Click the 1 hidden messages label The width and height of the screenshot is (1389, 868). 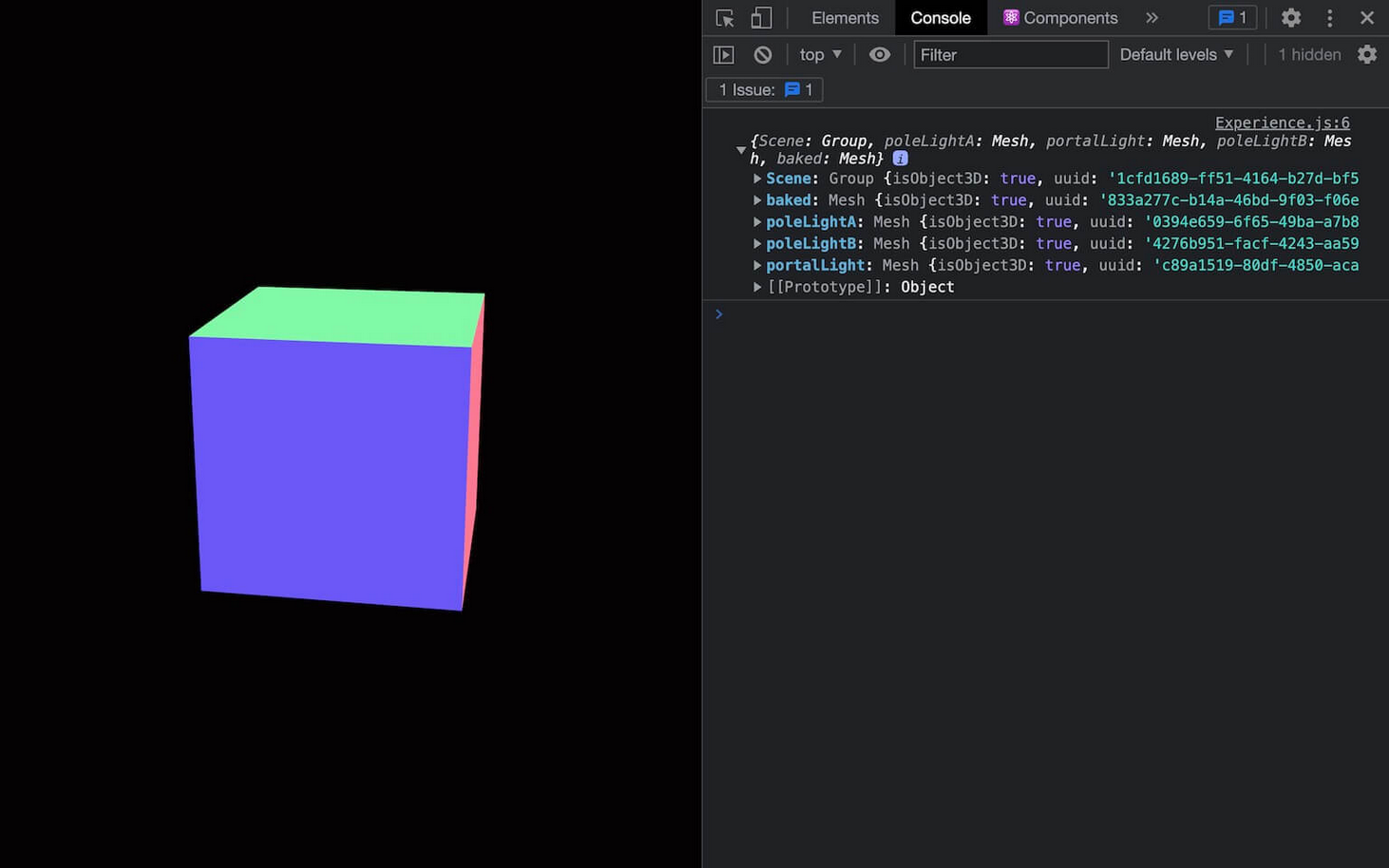pos(1309,55)
